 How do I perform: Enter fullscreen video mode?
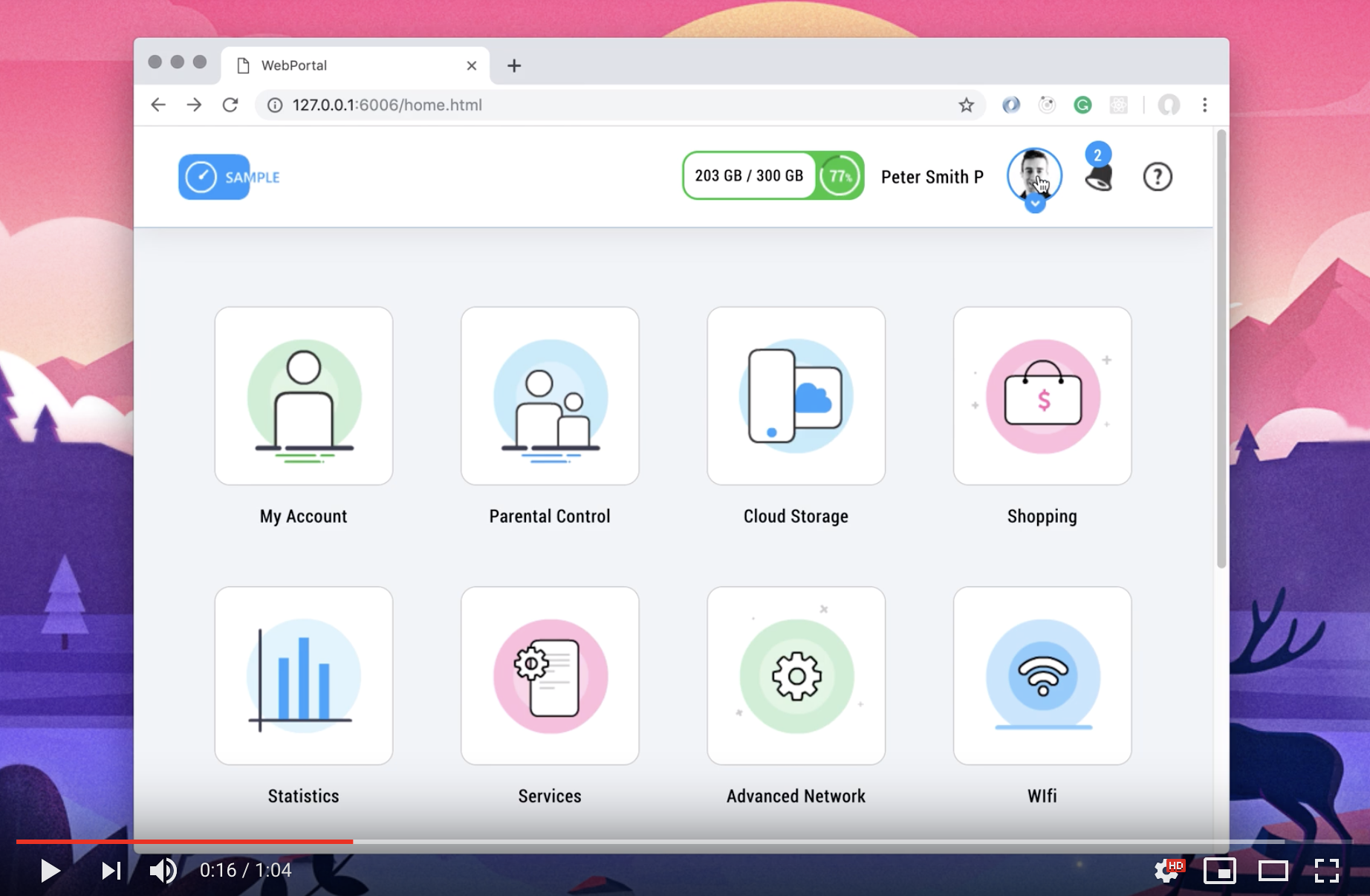click(1327, 870)
